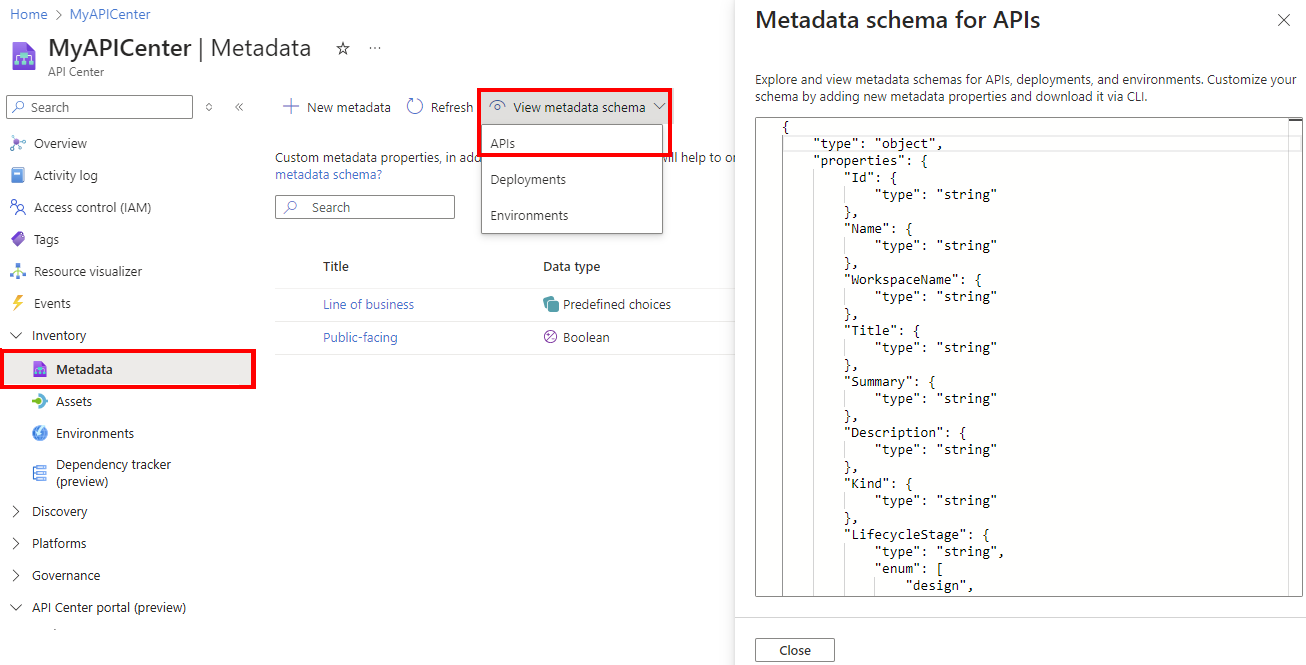Screen dimensions: 1306x665
Task: Click the favorite star icon beside Metadata title
Action: pyautogui.click(x=343, y=48)
